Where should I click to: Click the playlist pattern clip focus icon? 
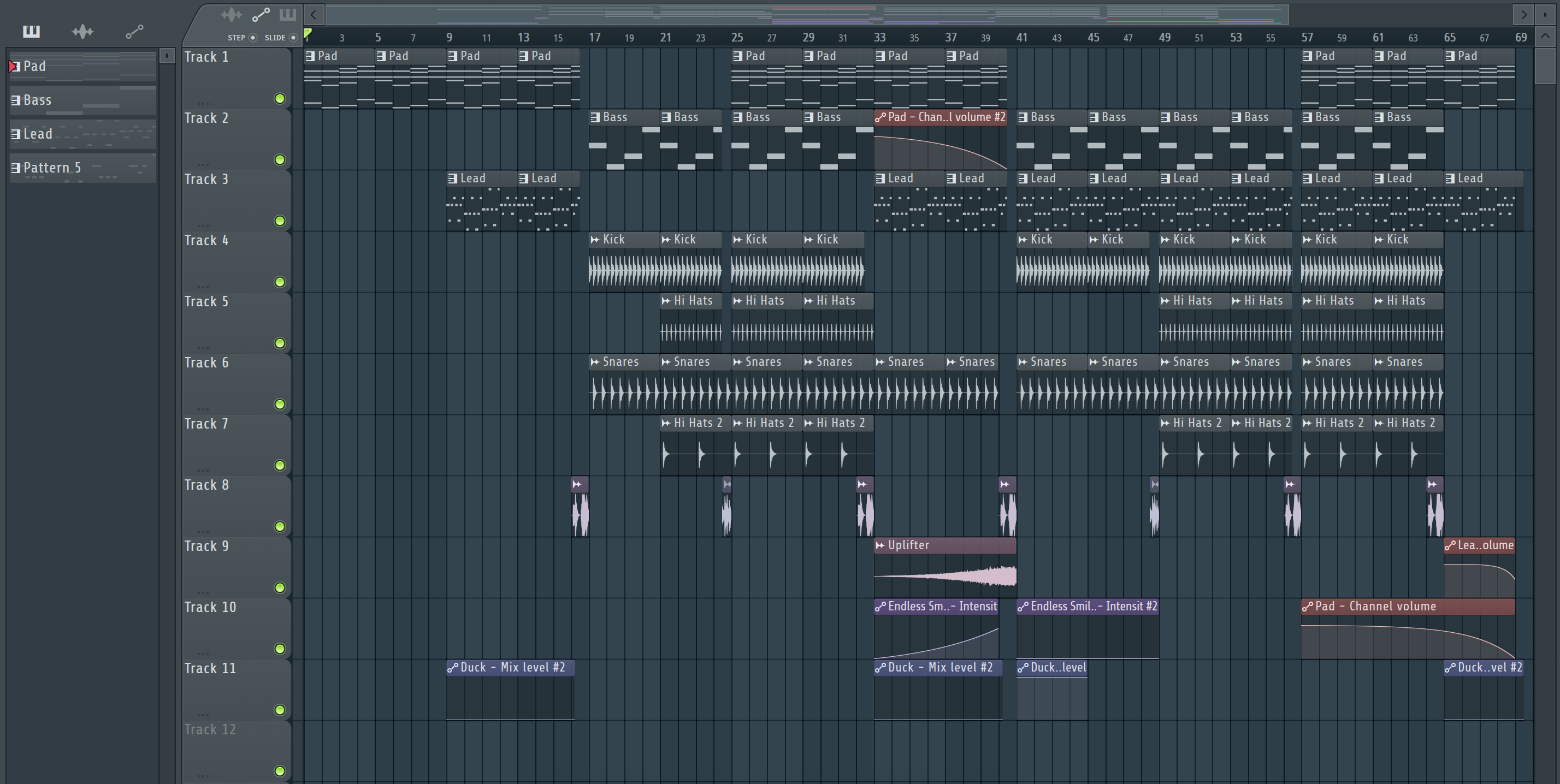pyautogui.click(x=288, y=14)
